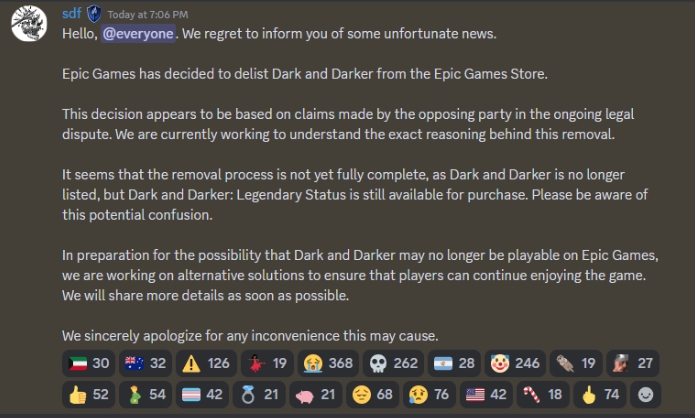Toggle the crying face reaction with 368
The width and height of the screenshot is (695, 418).
[328, 363]
